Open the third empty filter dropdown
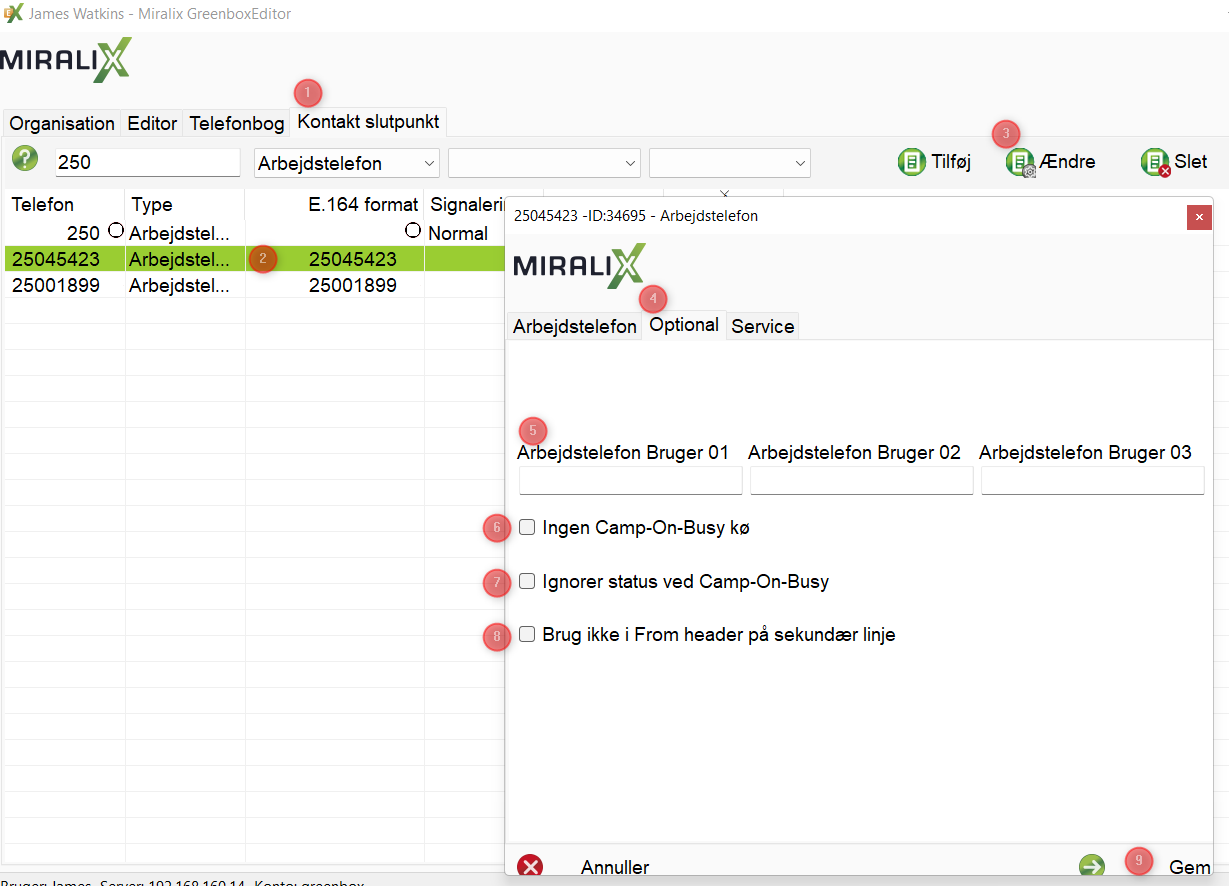 click(729, 163)
